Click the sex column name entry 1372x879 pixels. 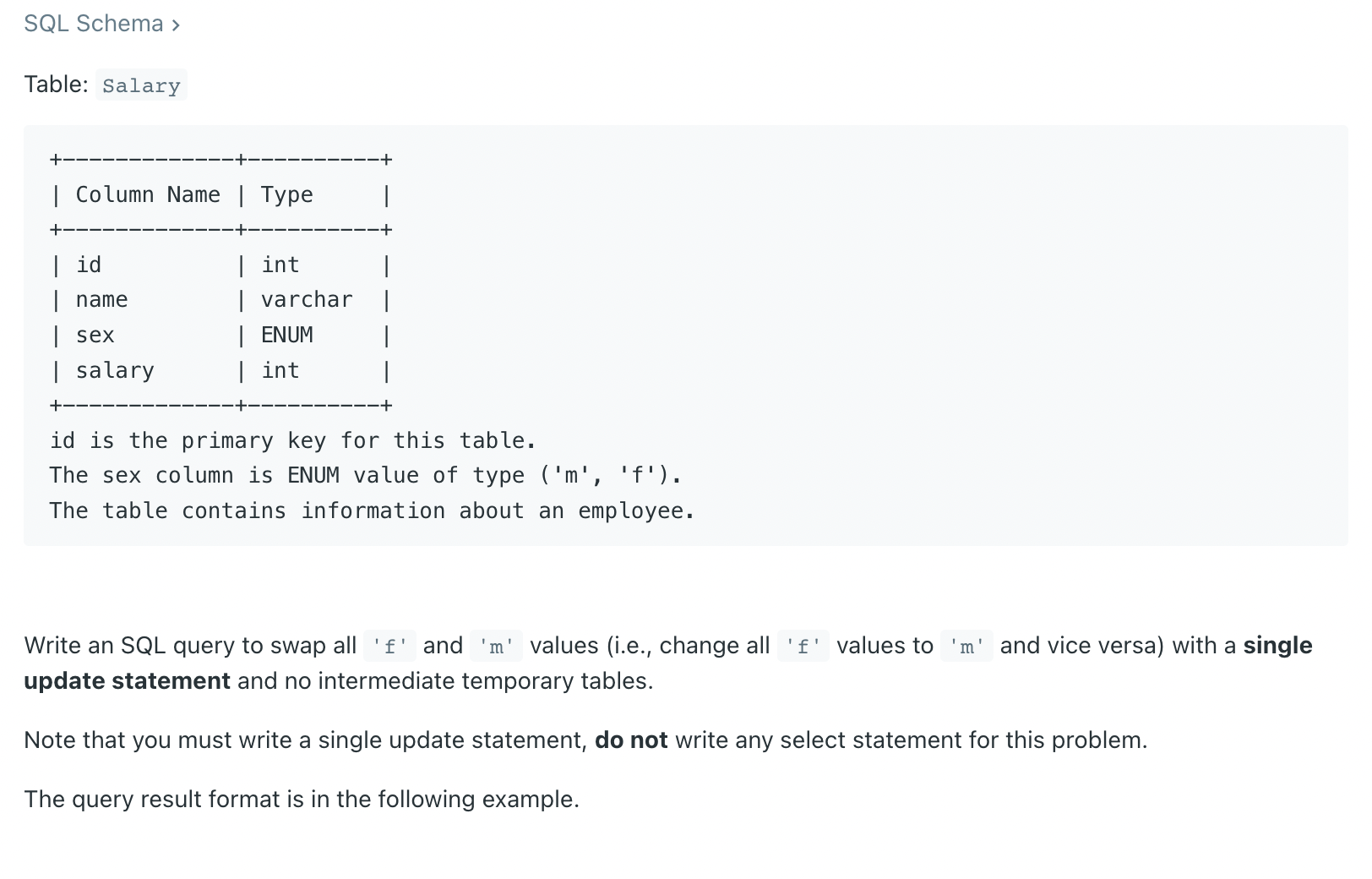95,336
